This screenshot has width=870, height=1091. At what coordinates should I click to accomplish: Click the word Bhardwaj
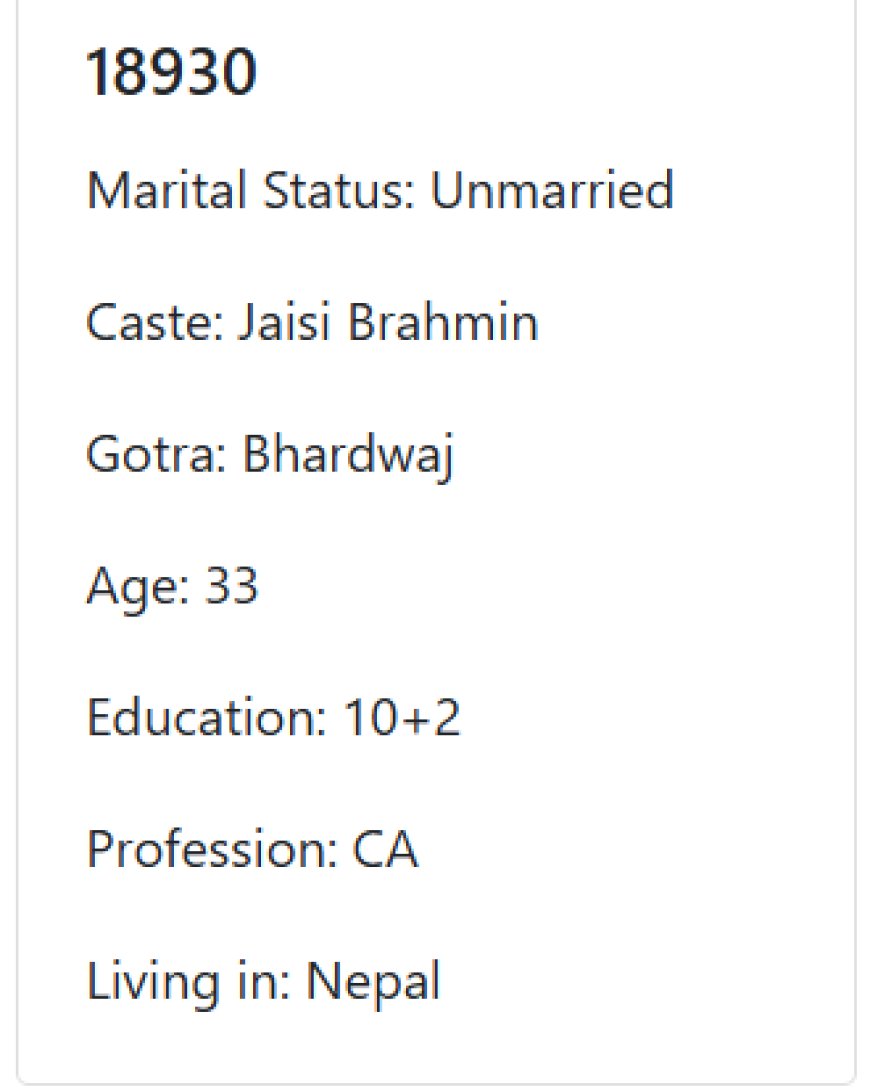tap(348, 456)
